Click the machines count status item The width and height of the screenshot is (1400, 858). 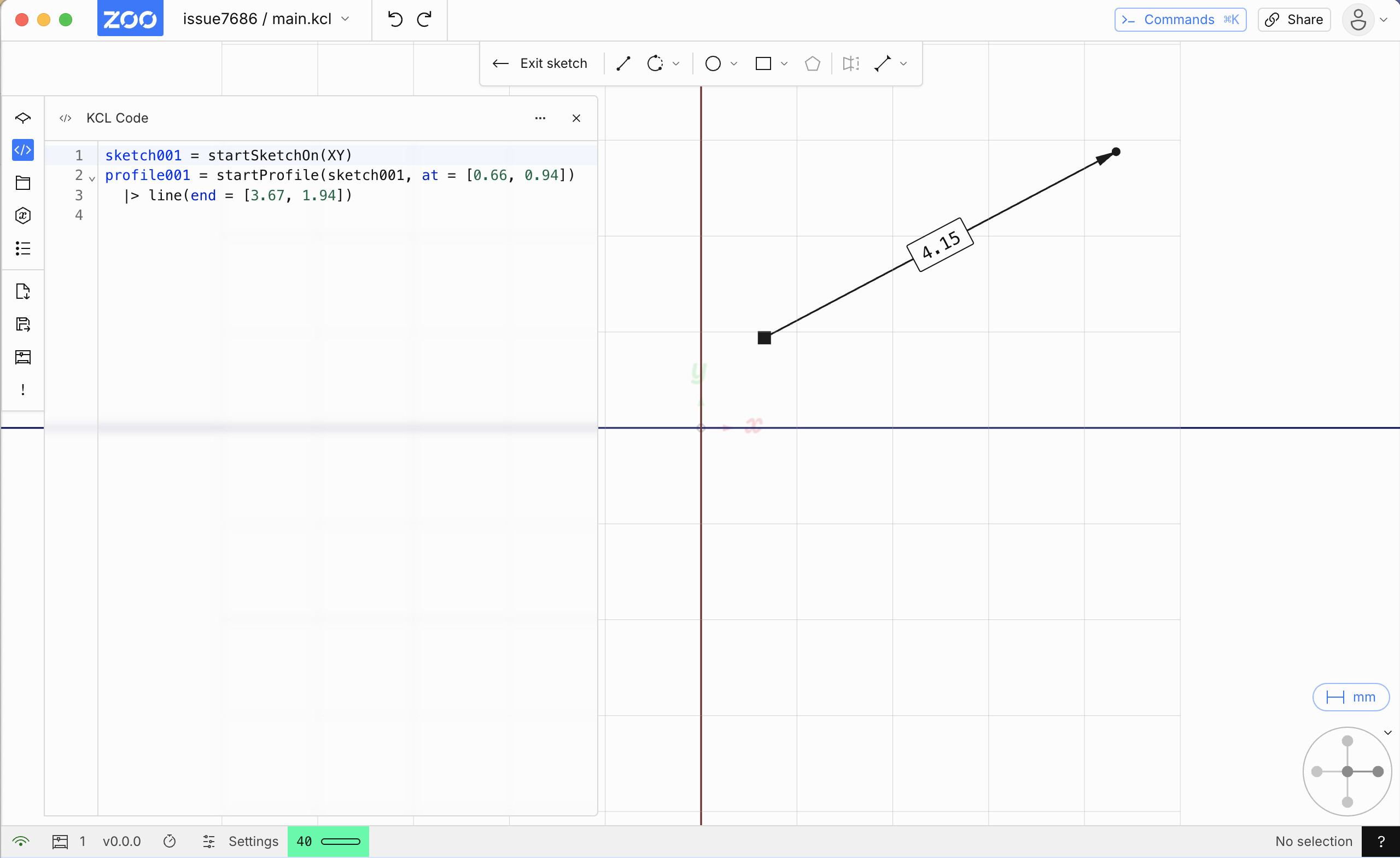69,841
